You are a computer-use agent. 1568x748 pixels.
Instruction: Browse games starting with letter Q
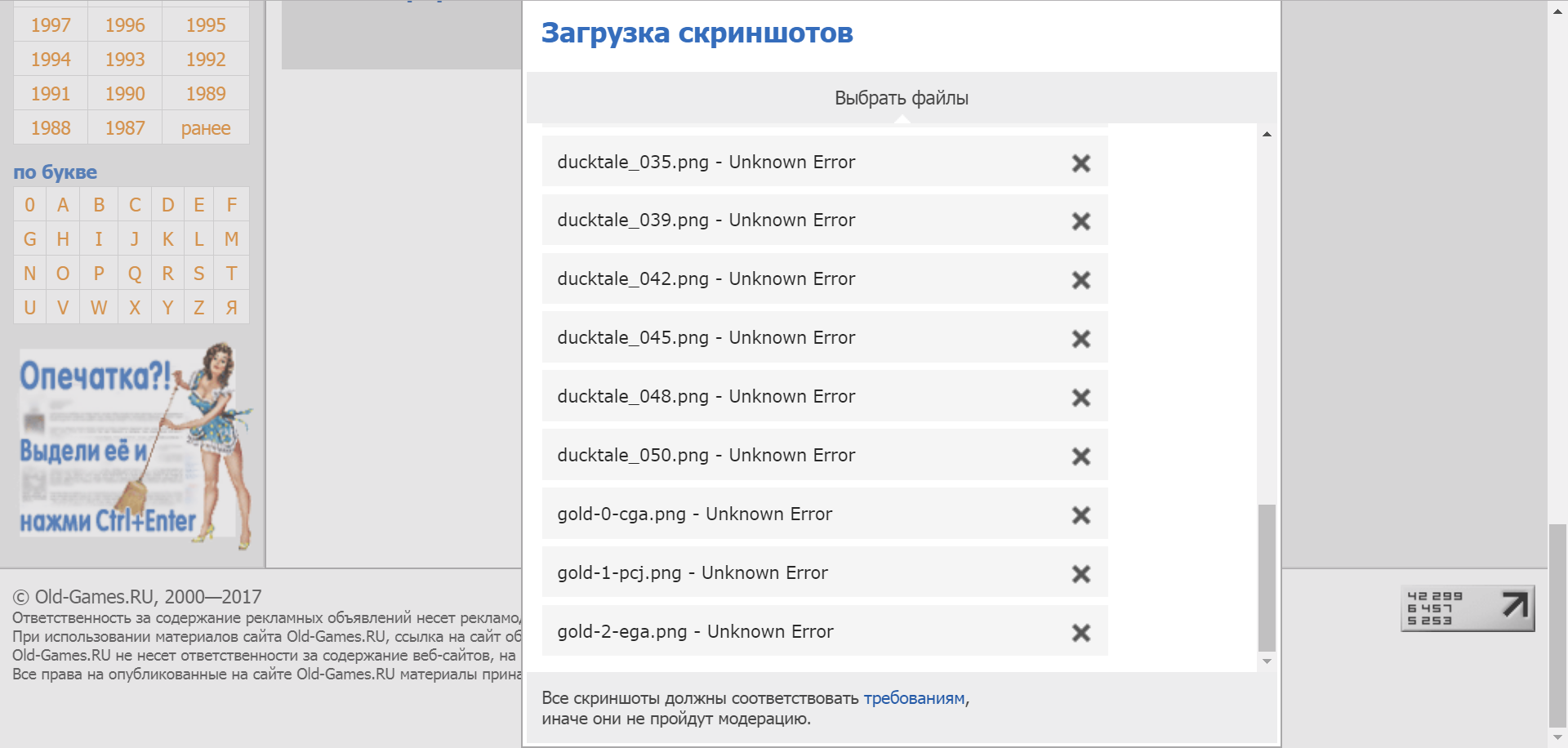click(135, 274)
